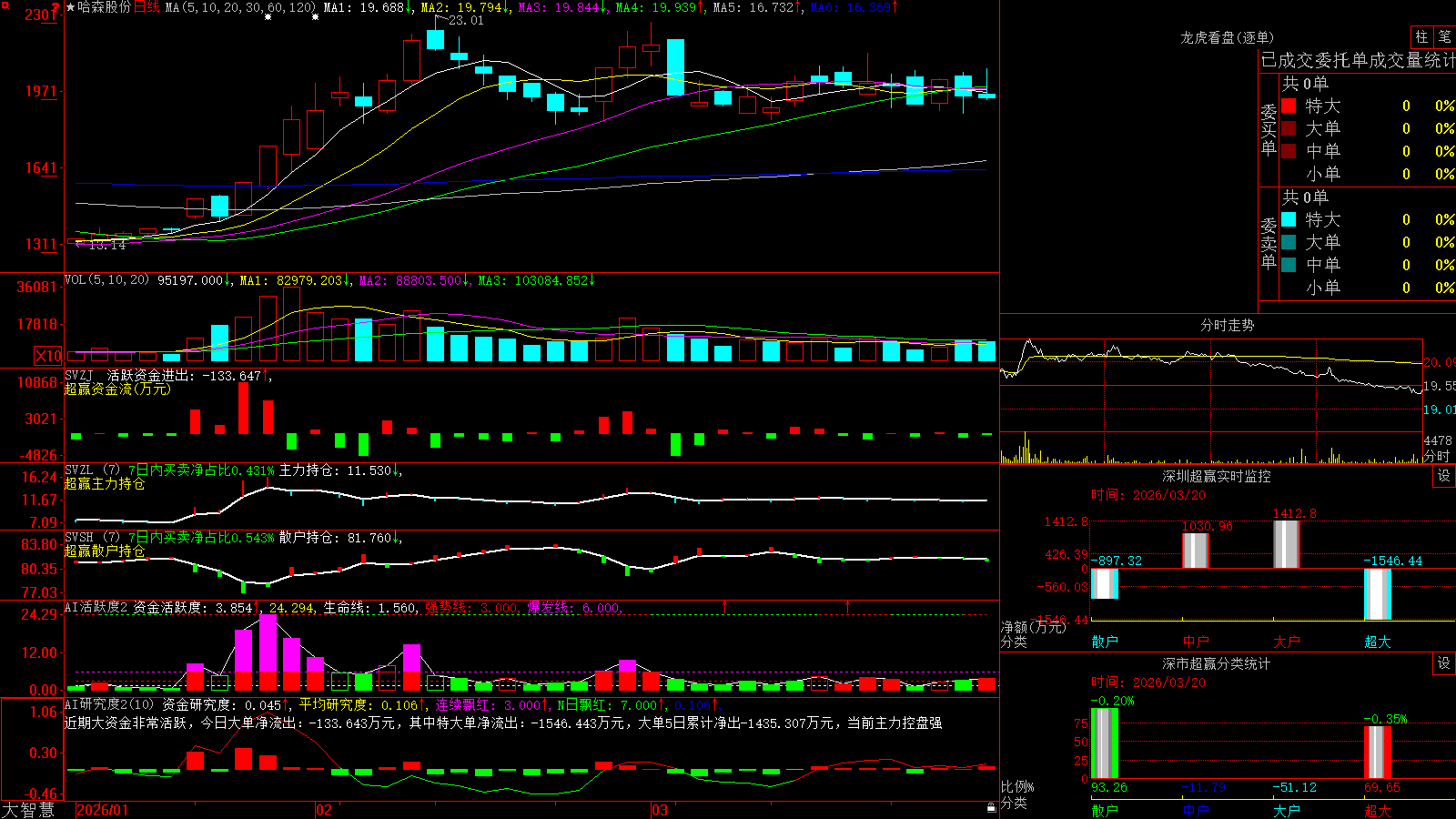Click the 超大 bar showing -1546.44
The width and height of the screenshot is (1456, 819).
(x=1377, y=594)
